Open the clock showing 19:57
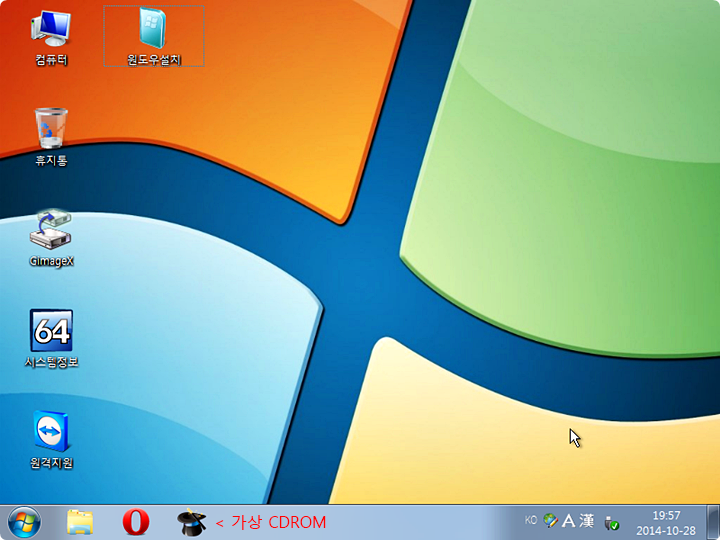The height and width of the screenshot is (540, 720). point(666,515)
